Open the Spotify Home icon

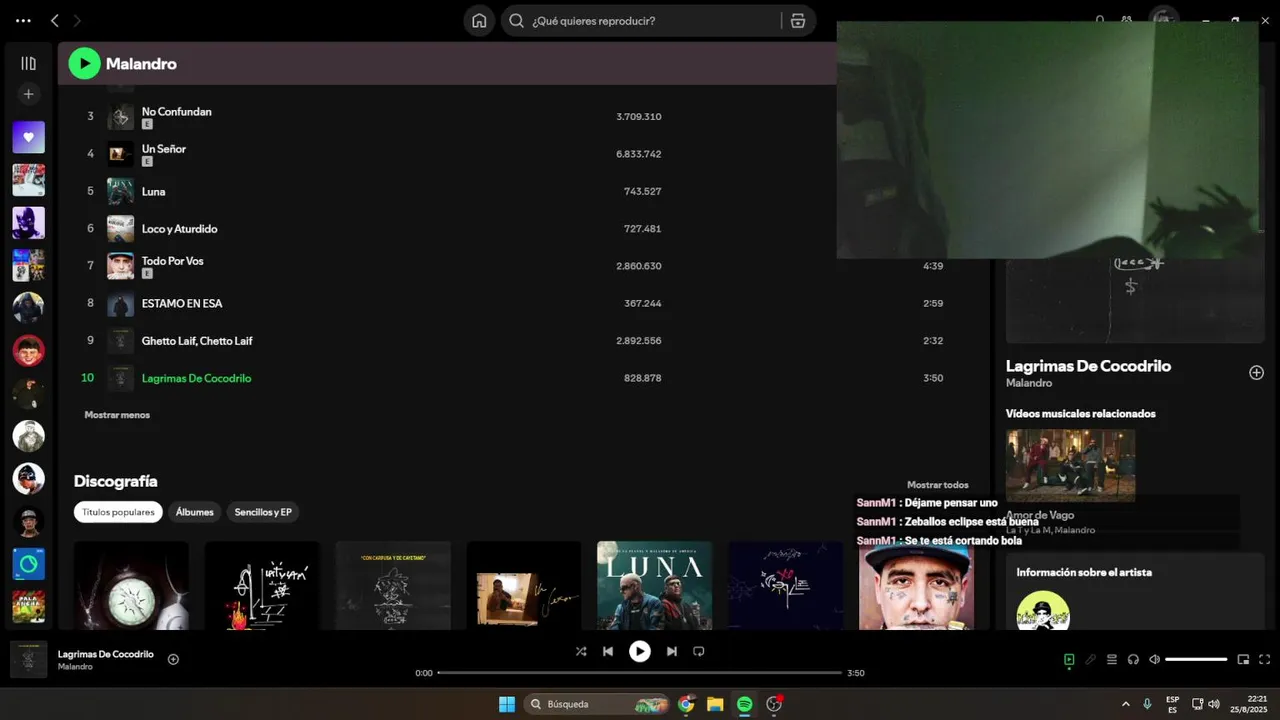click(479, 21)
